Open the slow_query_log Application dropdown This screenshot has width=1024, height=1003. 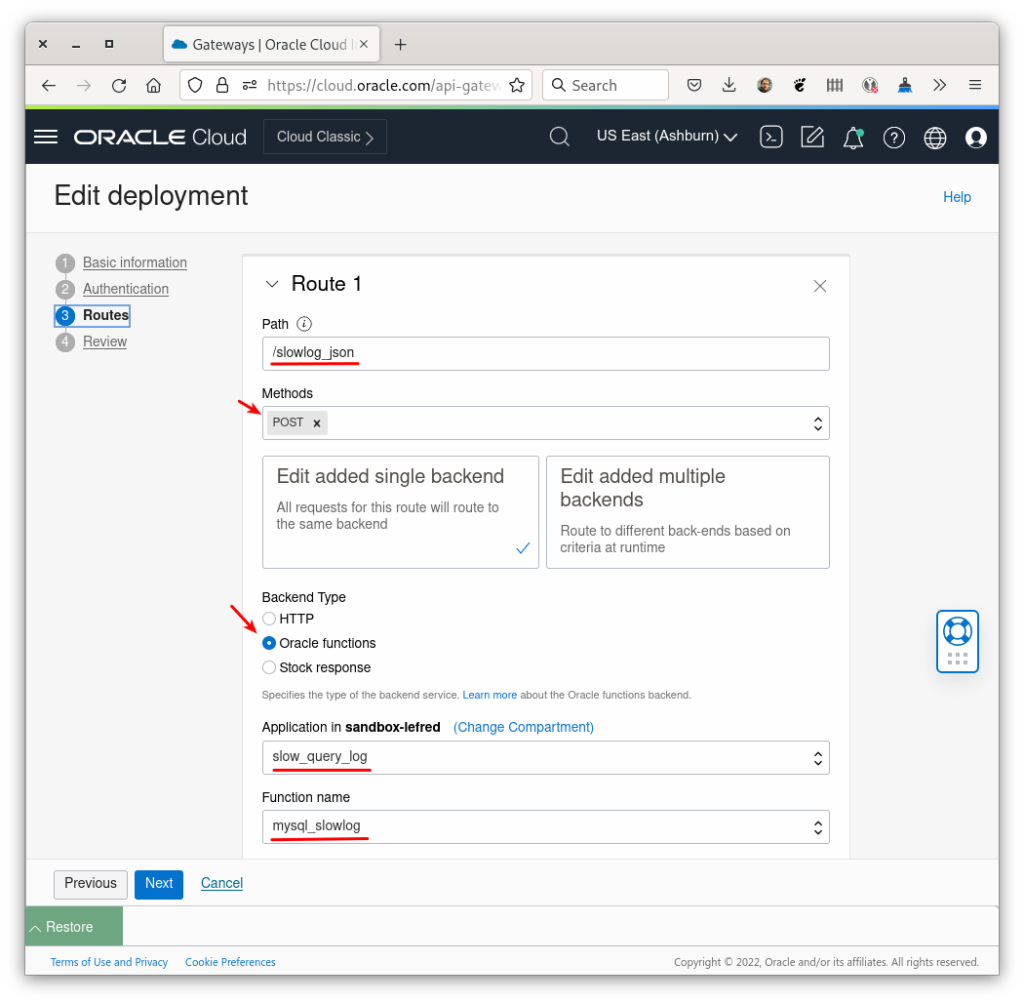(x=817, y=757)
